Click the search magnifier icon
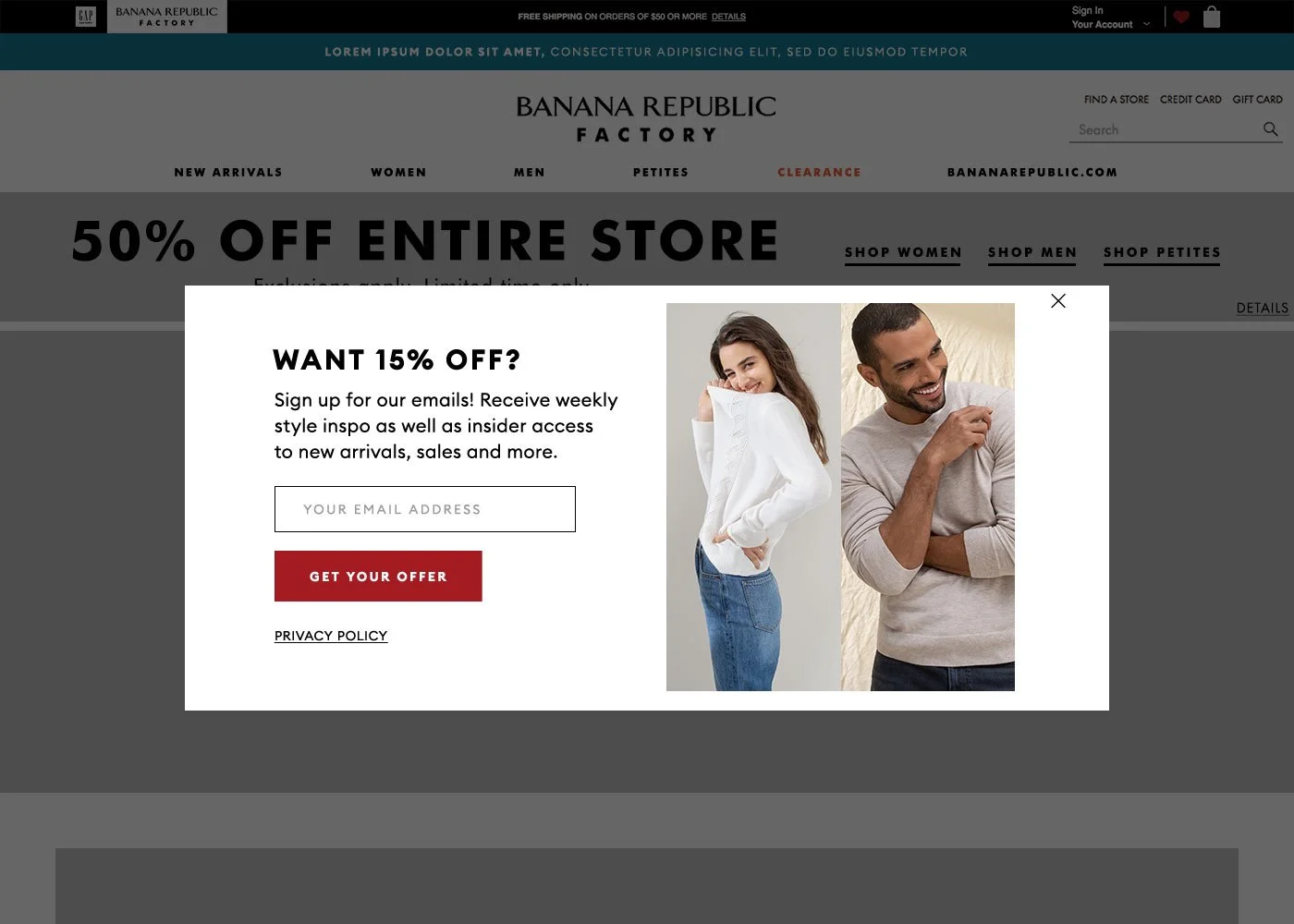The height and width of the screenshot is (924, 1294). click(1271, 129)
